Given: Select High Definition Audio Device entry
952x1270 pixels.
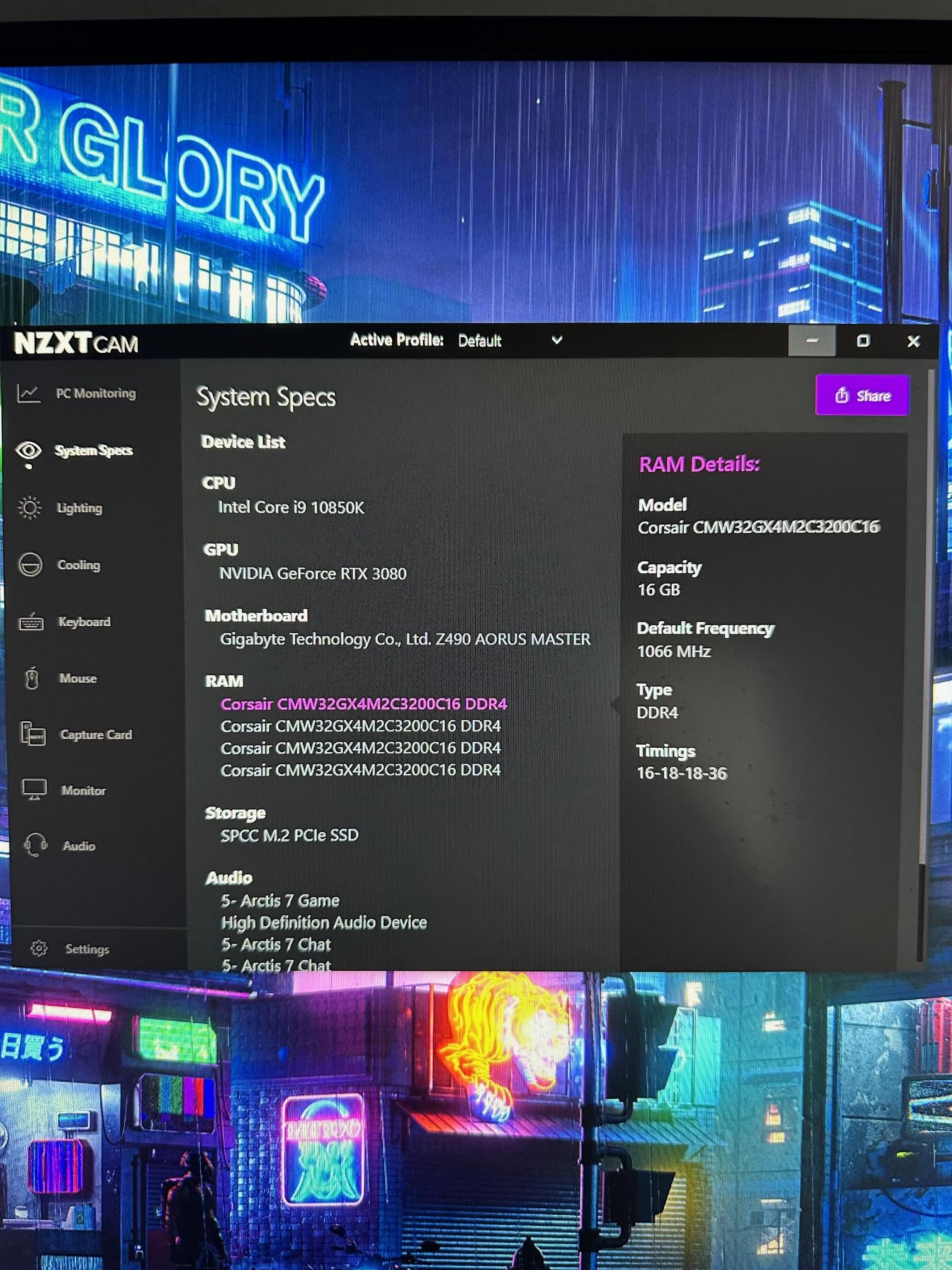Looking at the screenshot, I should tap(324, 923).
